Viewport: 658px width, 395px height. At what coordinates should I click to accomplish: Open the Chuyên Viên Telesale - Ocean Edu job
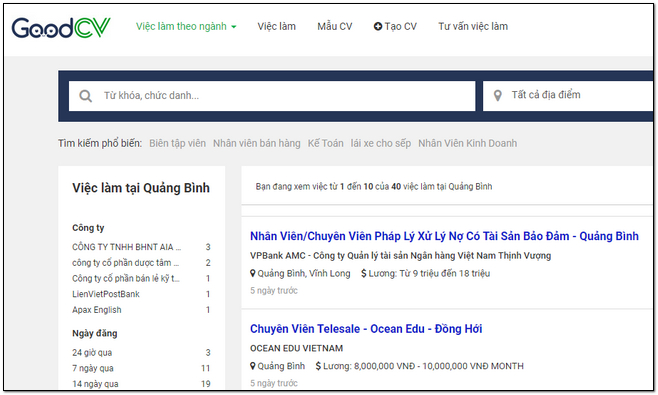(x=366, y=329)
